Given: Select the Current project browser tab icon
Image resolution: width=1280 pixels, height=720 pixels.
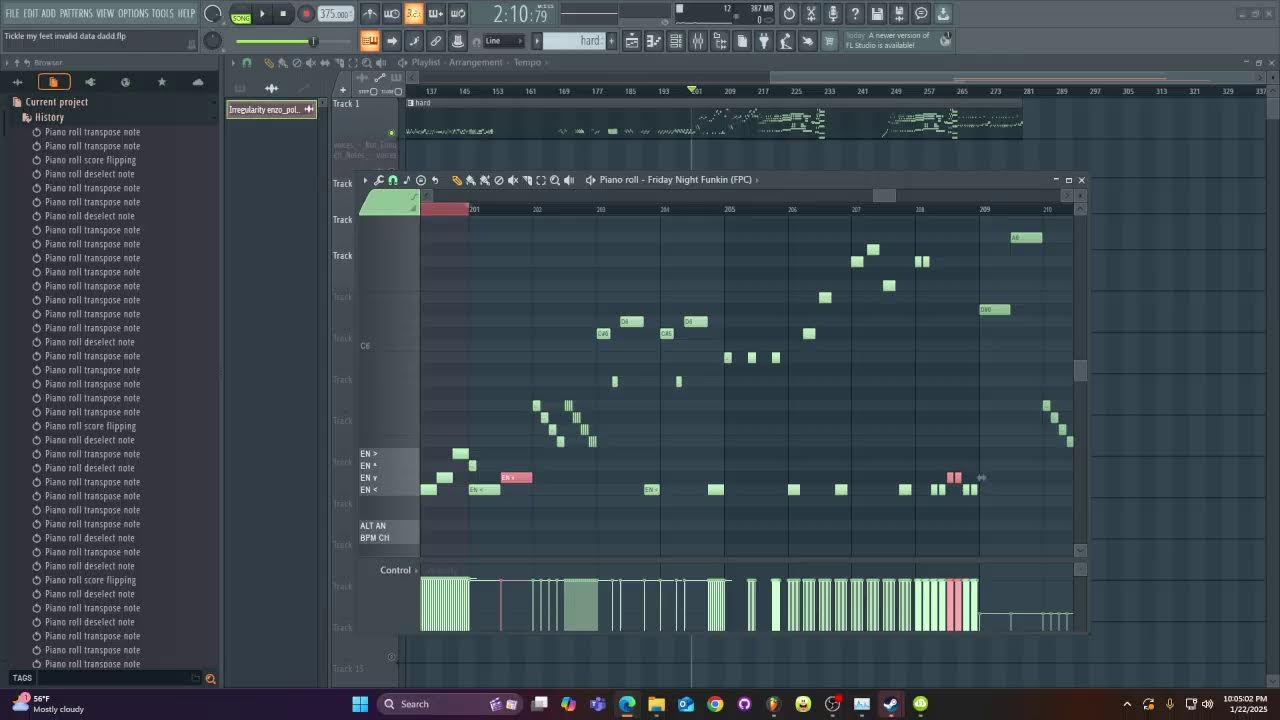Looking at the screenshot, I should point(54,82).
